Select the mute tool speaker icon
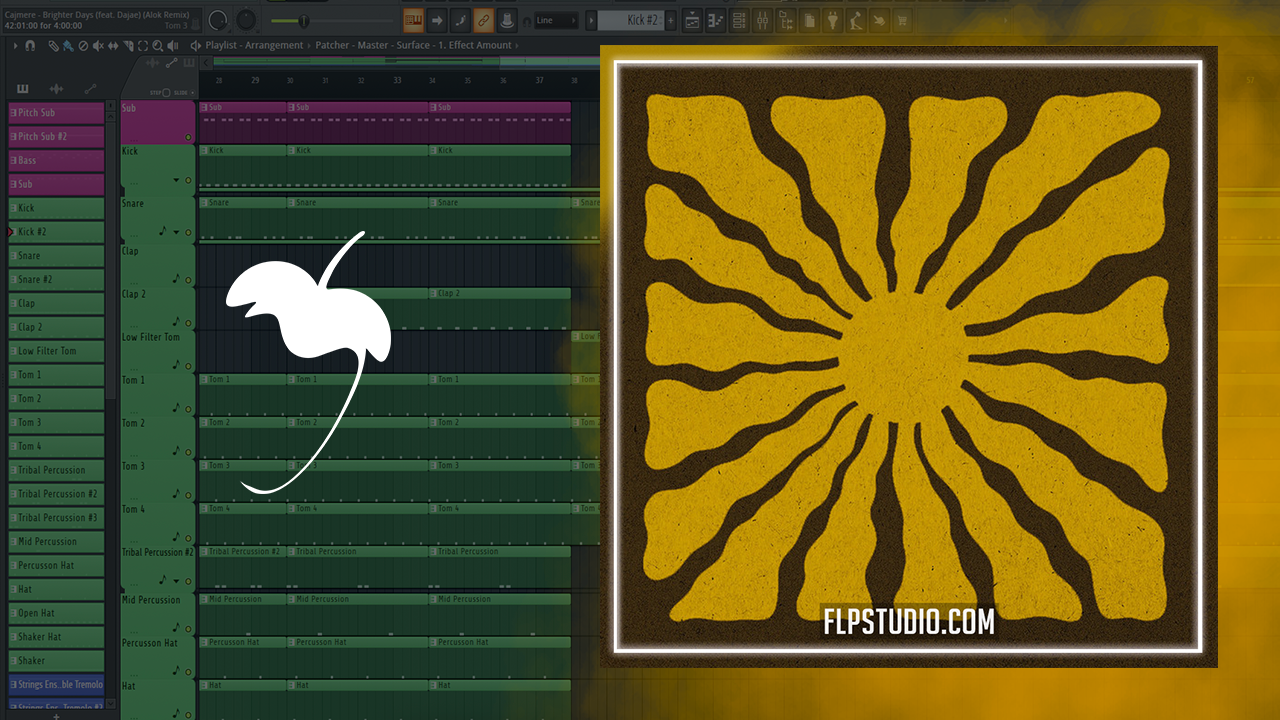The image size is (1280, 720). click(x=98, y=45)
